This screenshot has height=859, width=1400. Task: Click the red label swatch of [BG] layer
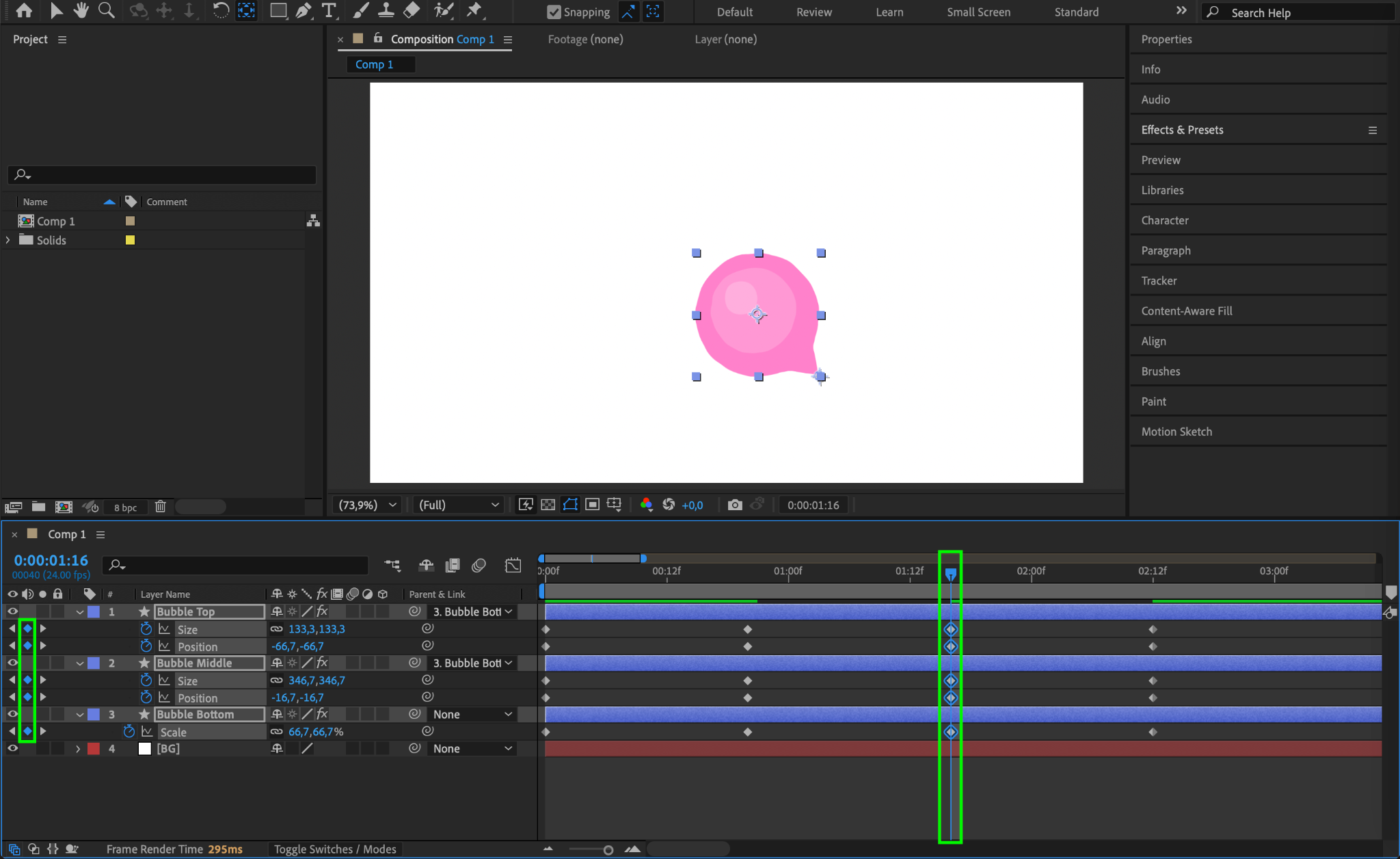pyautogui.click(x=94, y=748)
